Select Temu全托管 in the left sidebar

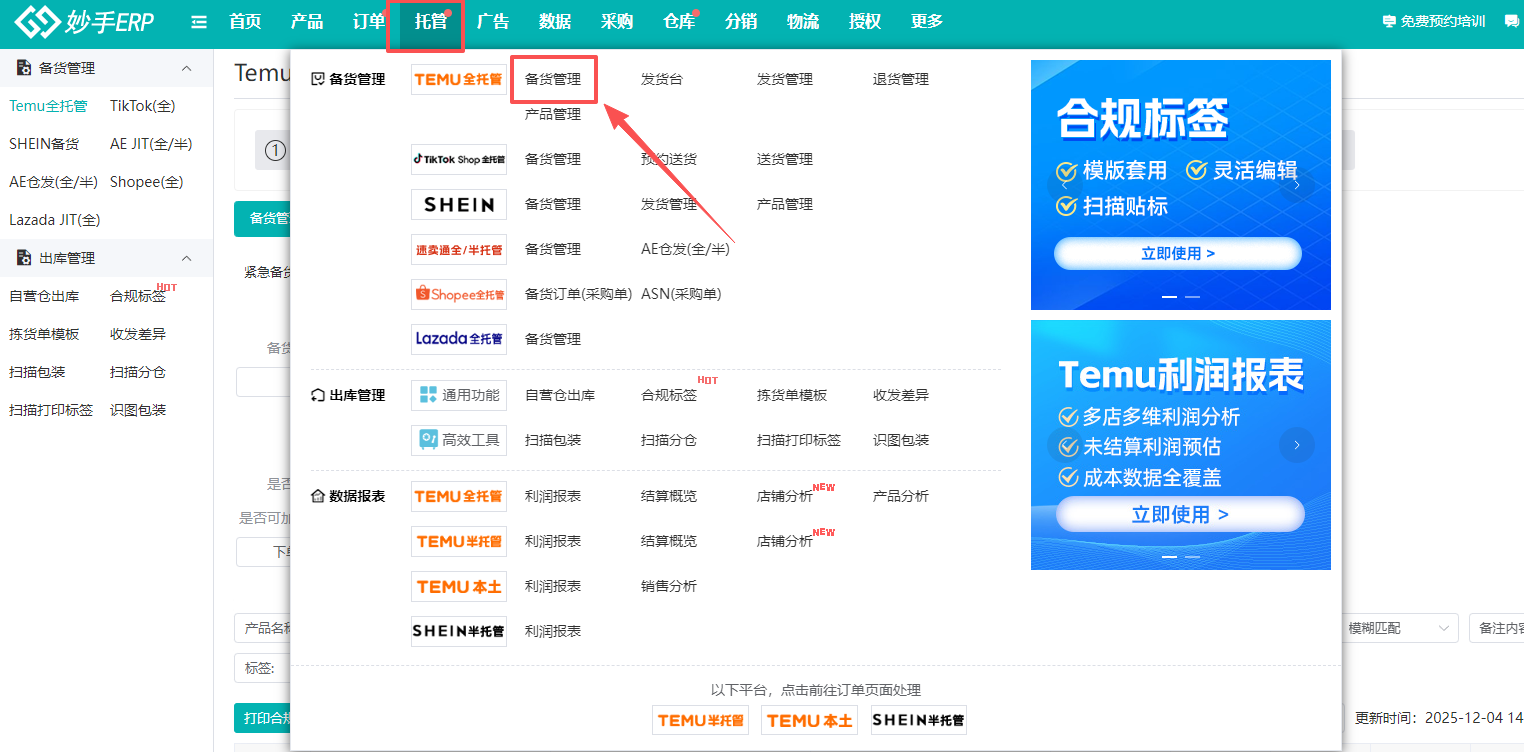click(48, 106)
